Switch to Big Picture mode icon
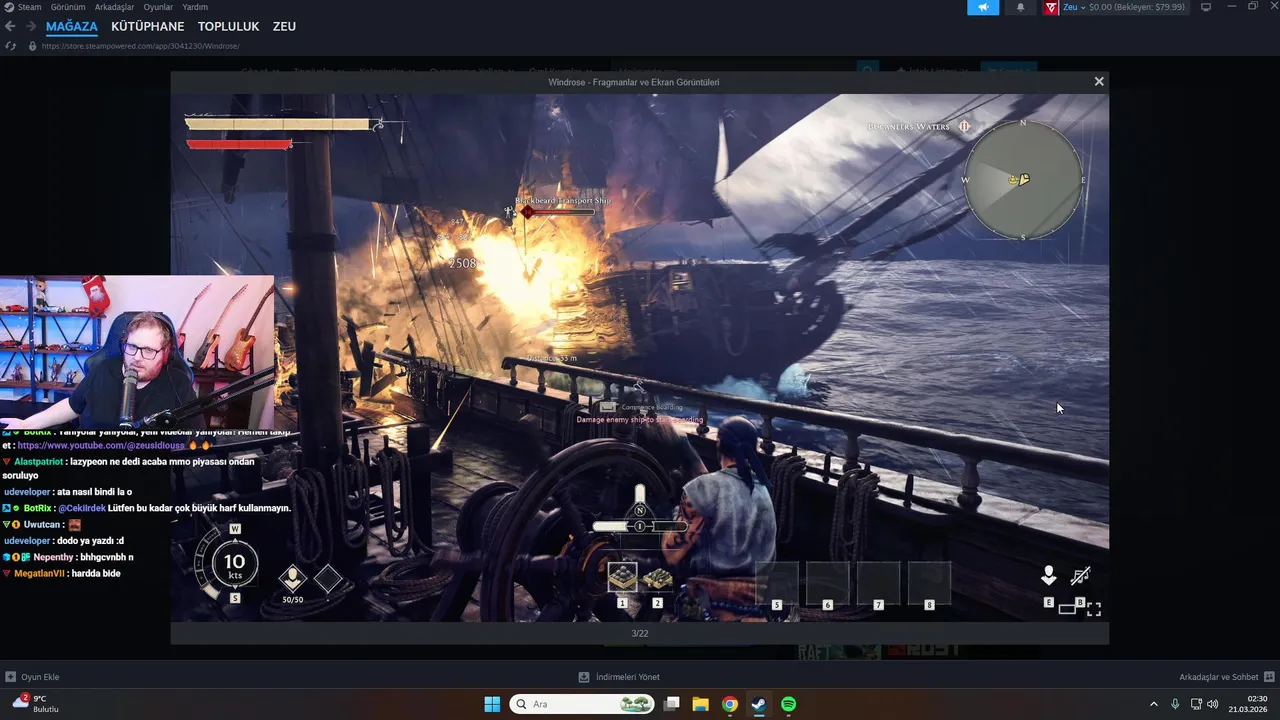Image resolution: width=1280 pixels, height=720 pixels. tap(1206, 7)
